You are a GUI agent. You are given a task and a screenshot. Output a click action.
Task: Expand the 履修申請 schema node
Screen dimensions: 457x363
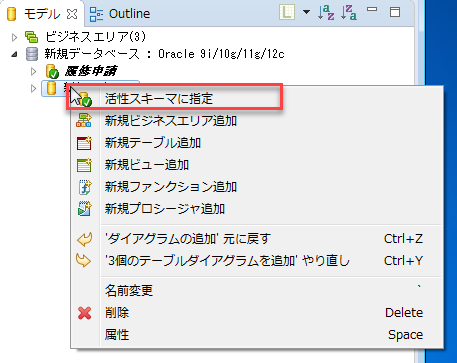click(x=33, y=71)
